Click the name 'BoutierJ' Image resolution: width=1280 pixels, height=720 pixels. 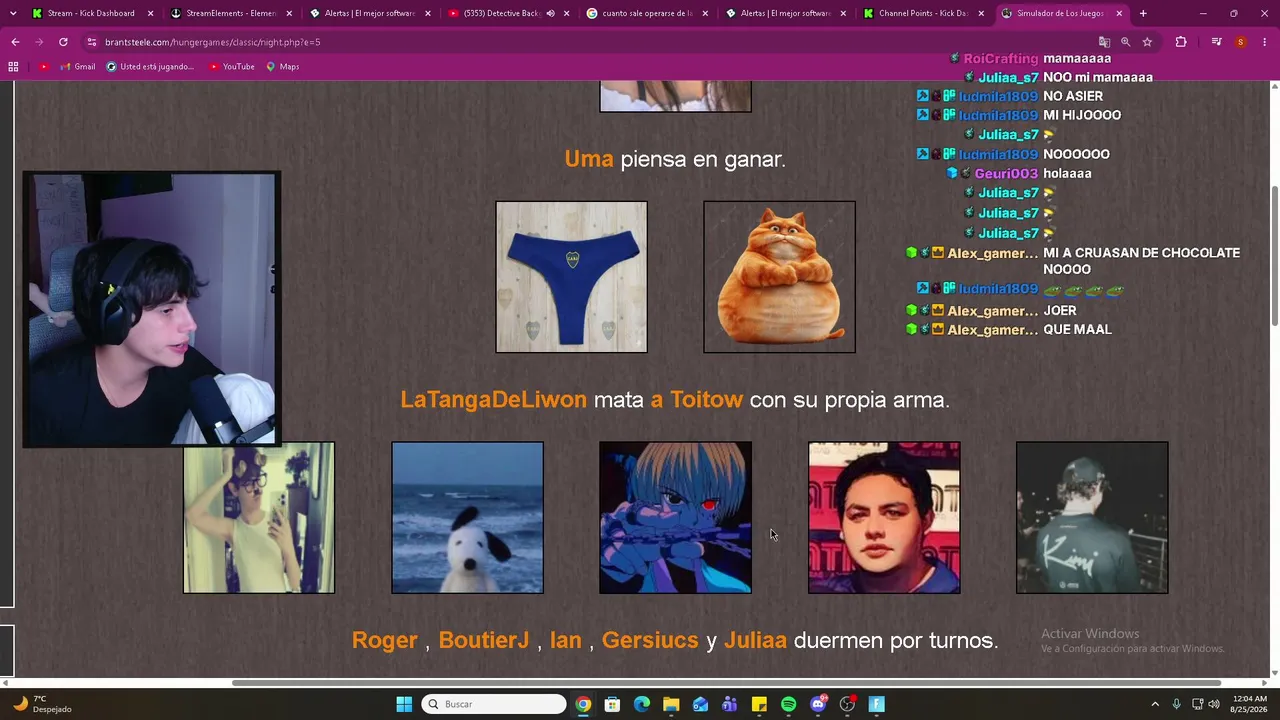pos(483,641)
